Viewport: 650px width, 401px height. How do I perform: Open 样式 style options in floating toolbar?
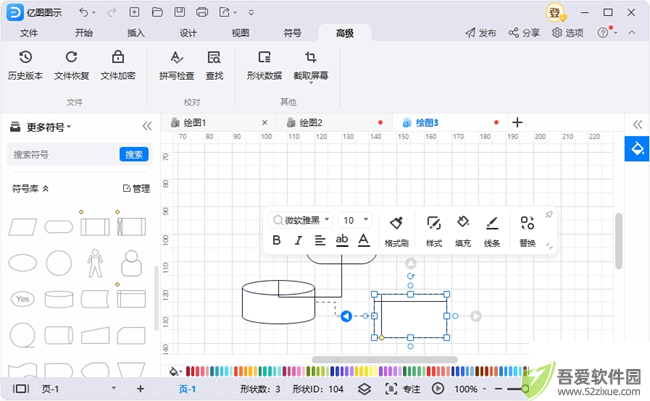click(434, 231)
